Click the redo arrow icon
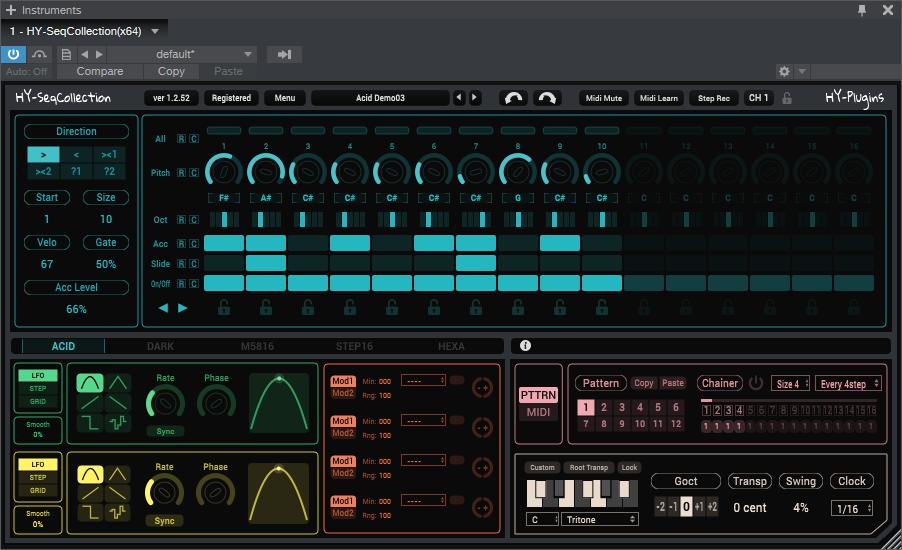902x550 pixels. (547, 98)
